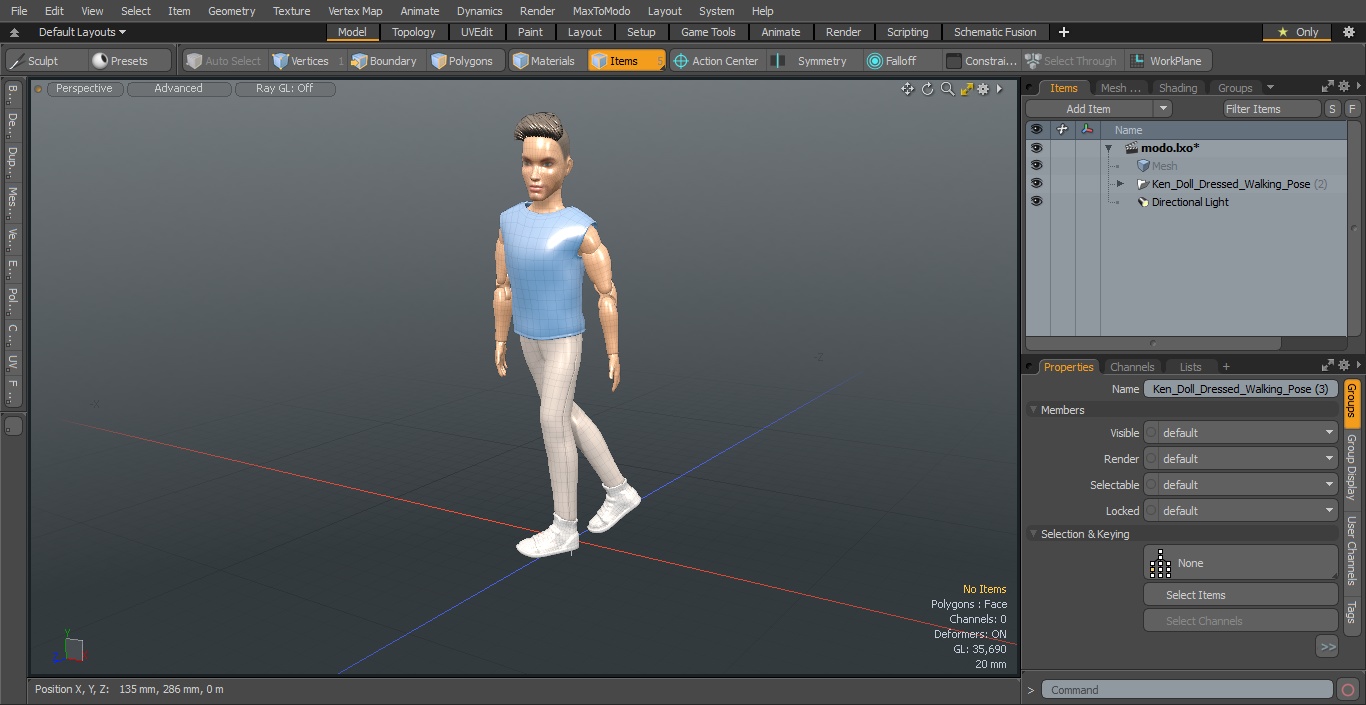Open the Selectable default dropdown

[x=1240, y=485]
